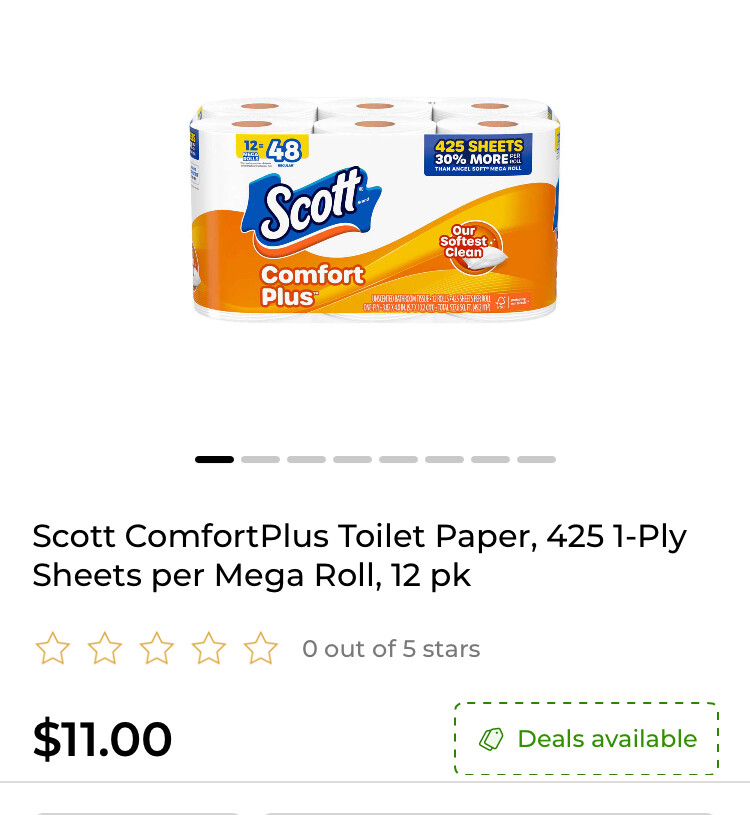Click the third rating star
This screenshot has width=750, height=815.
(156, 648)
